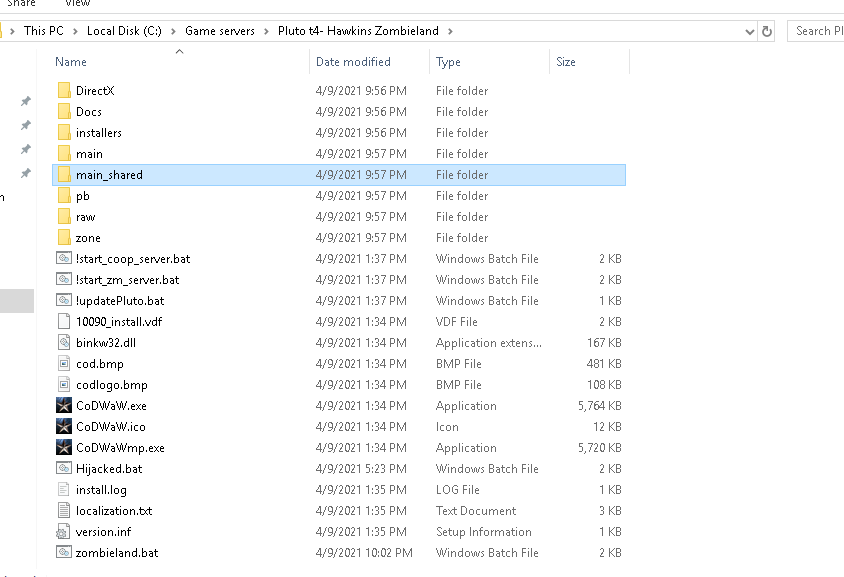Select the install.log file icon
Screen dimensions: 844x577
pos(64,490)
